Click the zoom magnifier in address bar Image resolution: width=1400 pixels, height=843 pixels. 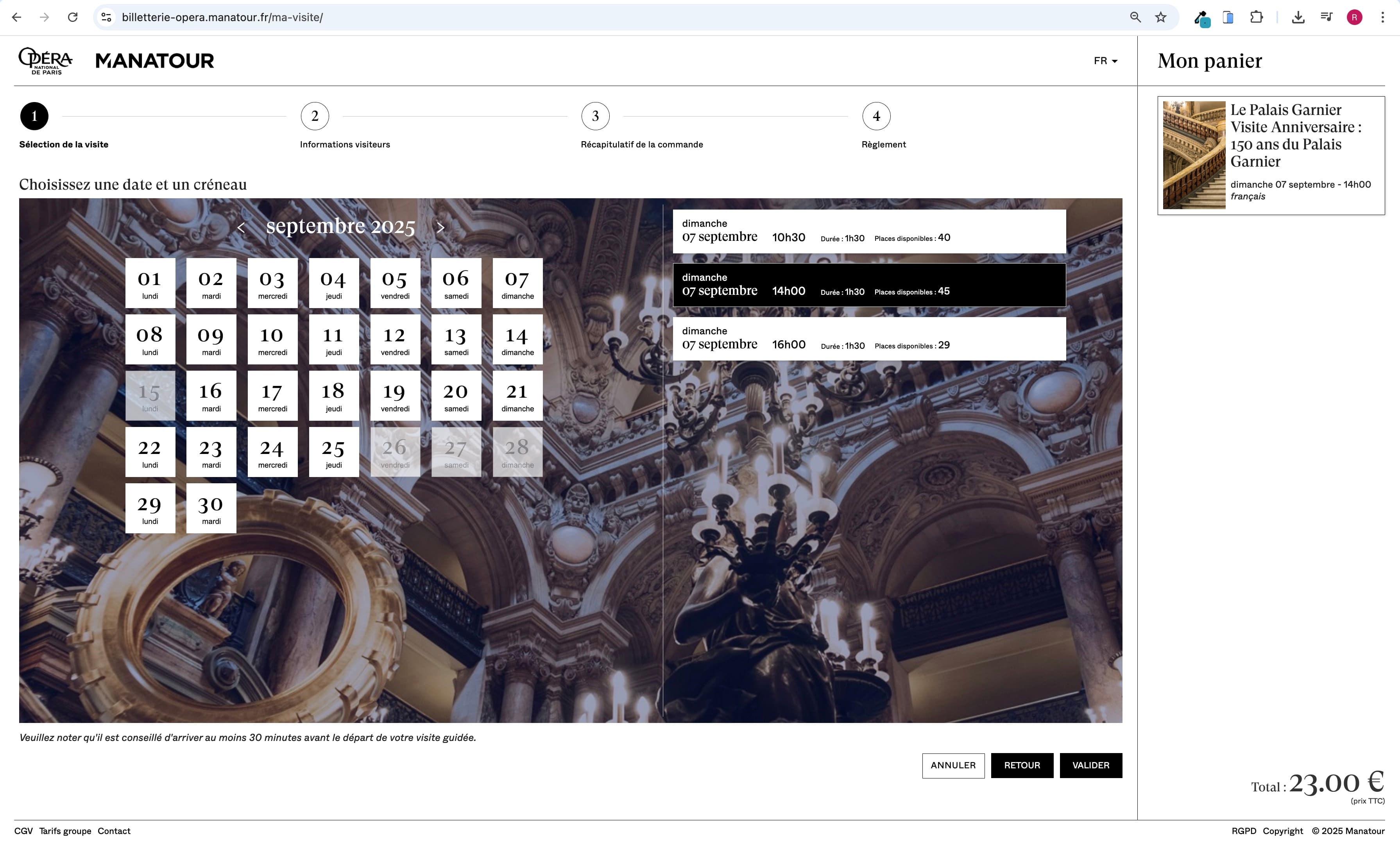(x=1135, y=17)
